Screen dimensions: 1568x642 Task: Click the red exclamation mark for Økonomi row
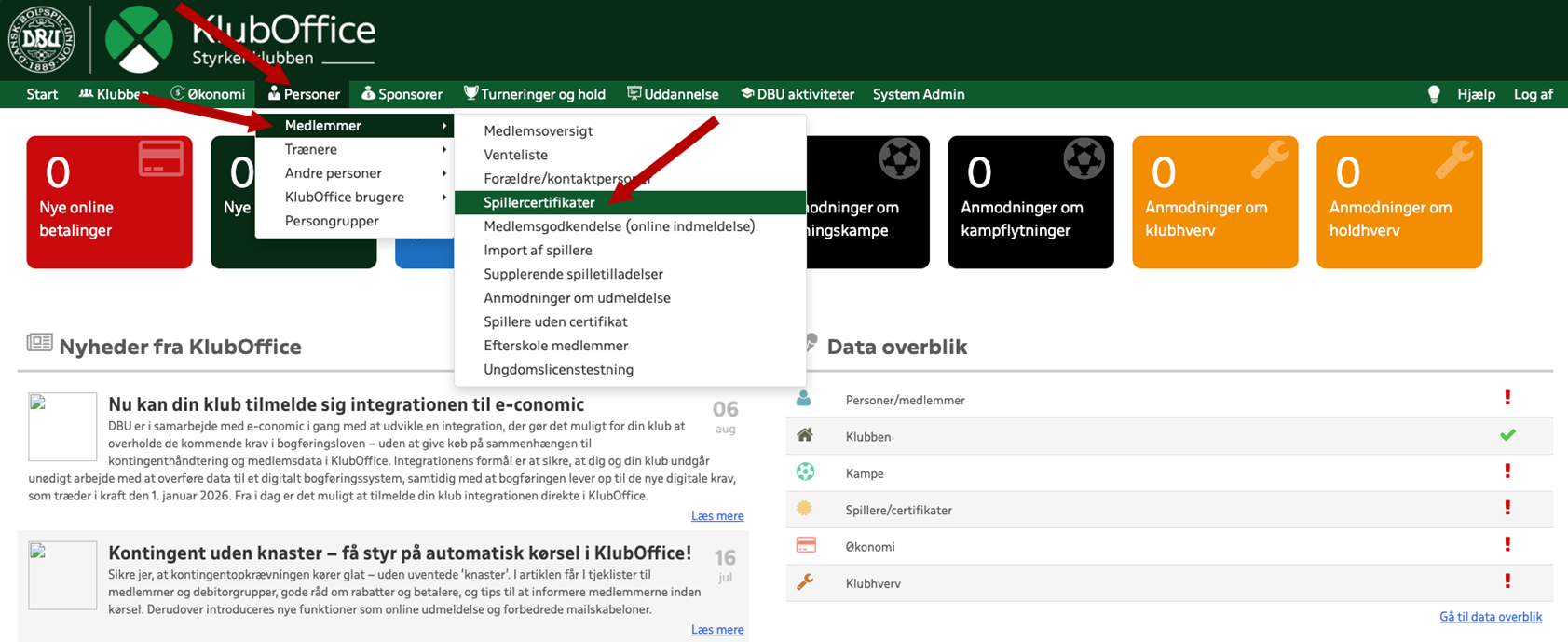pos(1507,545)
